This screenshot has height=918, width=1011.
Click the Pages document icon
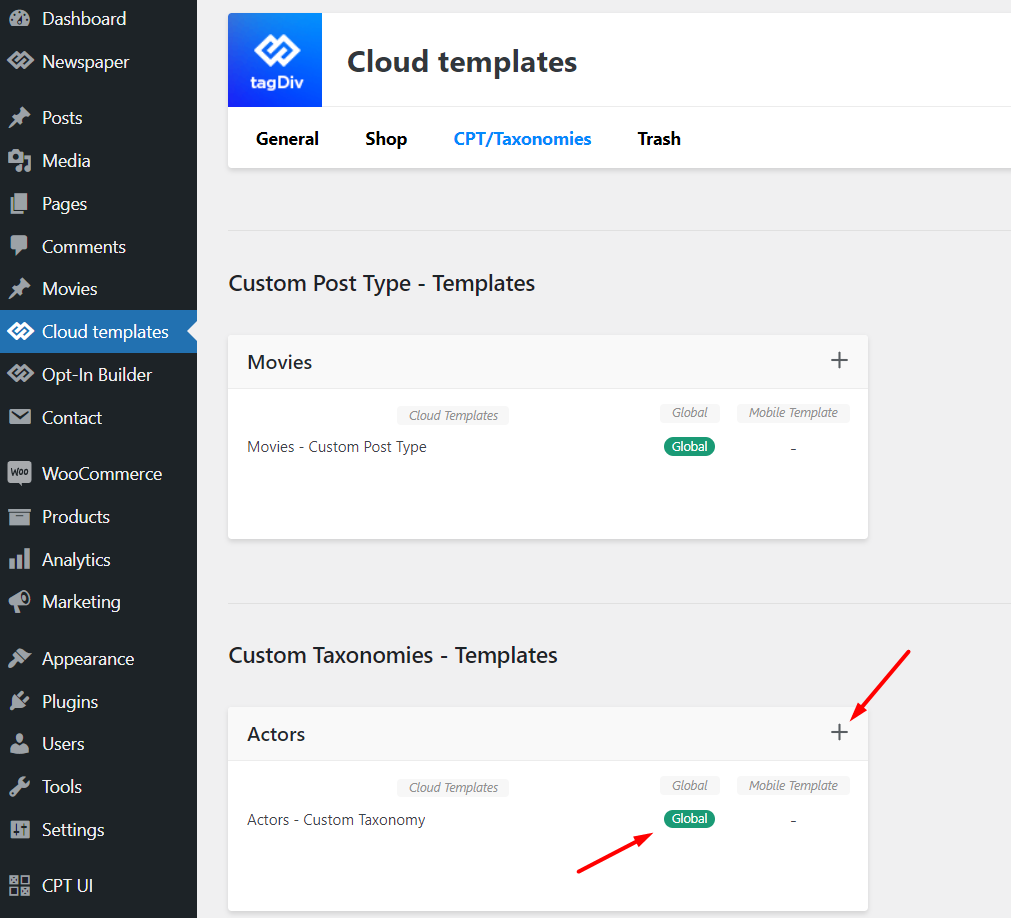[19, 204]
